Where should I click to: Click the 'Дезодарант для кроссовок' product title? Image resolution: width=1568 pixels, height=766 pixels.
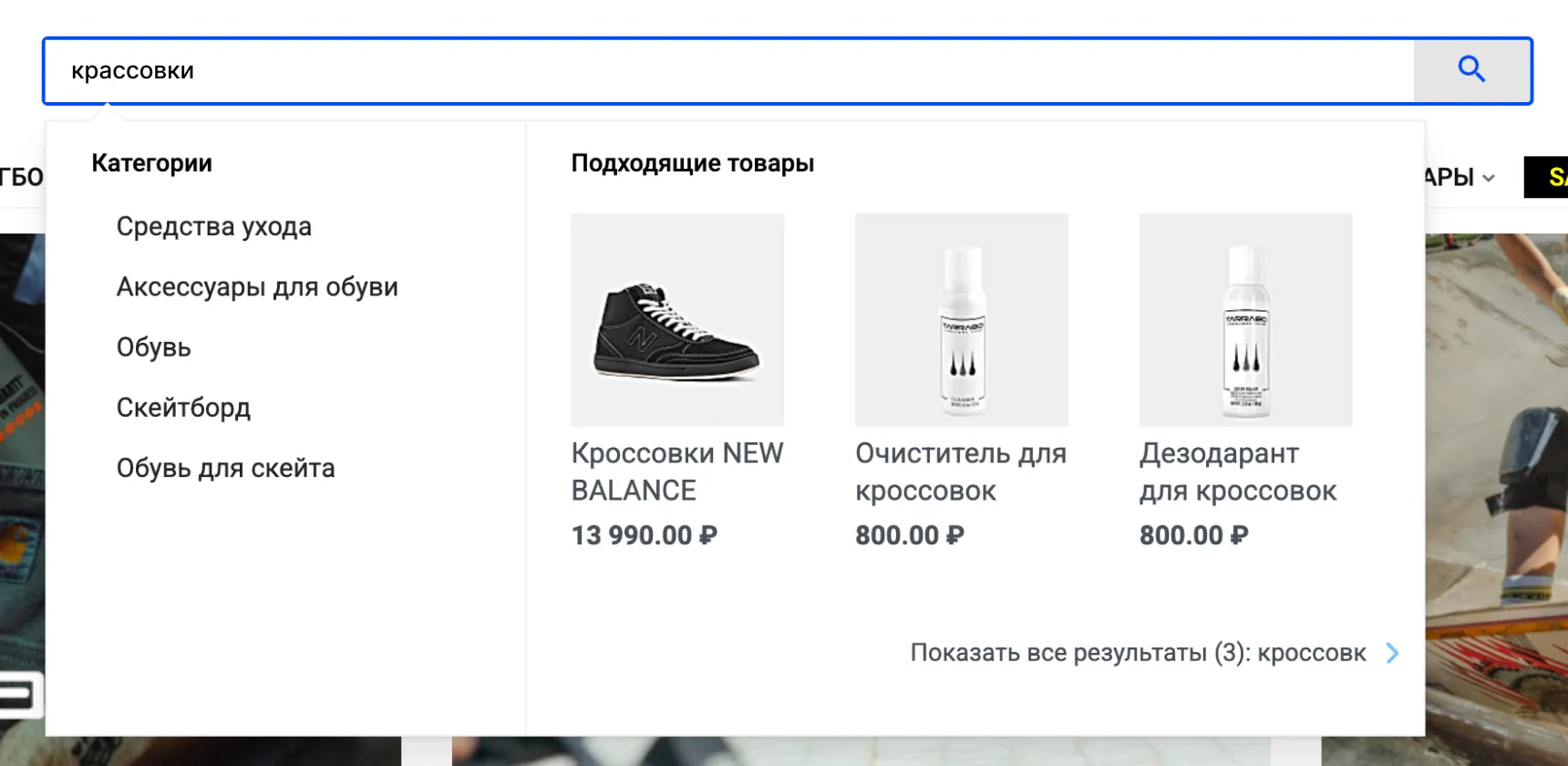coord(1238,471)
